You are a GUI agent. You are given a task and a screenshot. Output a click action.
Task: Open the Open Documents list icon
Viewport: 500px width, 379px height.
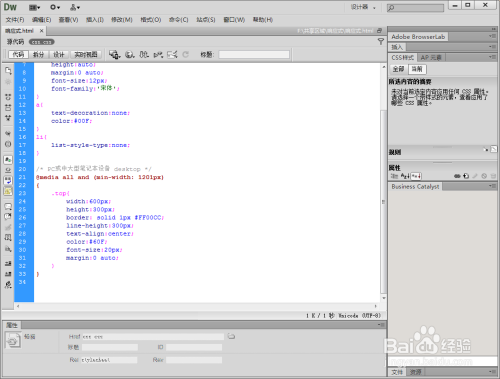coord(8,70)
